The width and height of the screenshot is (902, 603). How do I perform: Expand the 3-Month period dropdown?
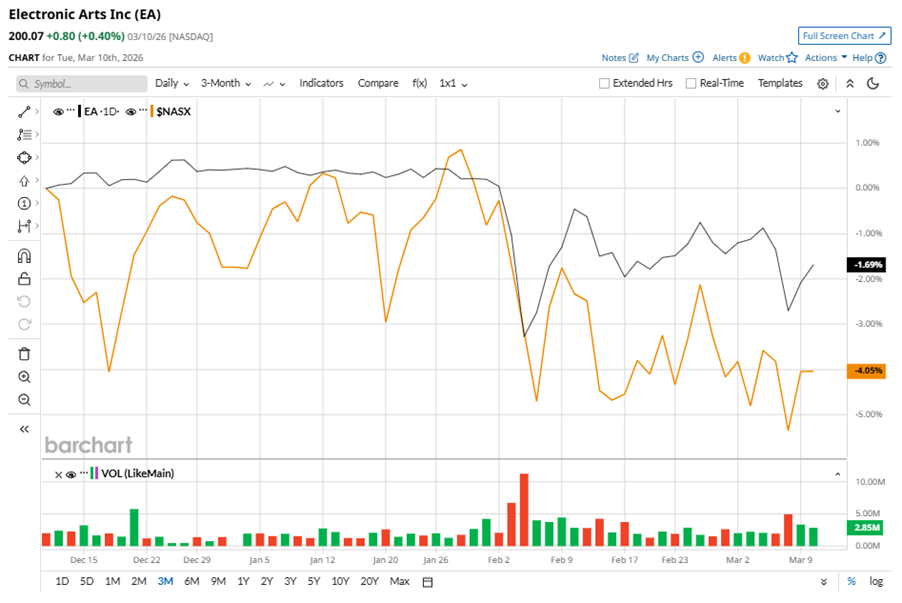[225, 84]
